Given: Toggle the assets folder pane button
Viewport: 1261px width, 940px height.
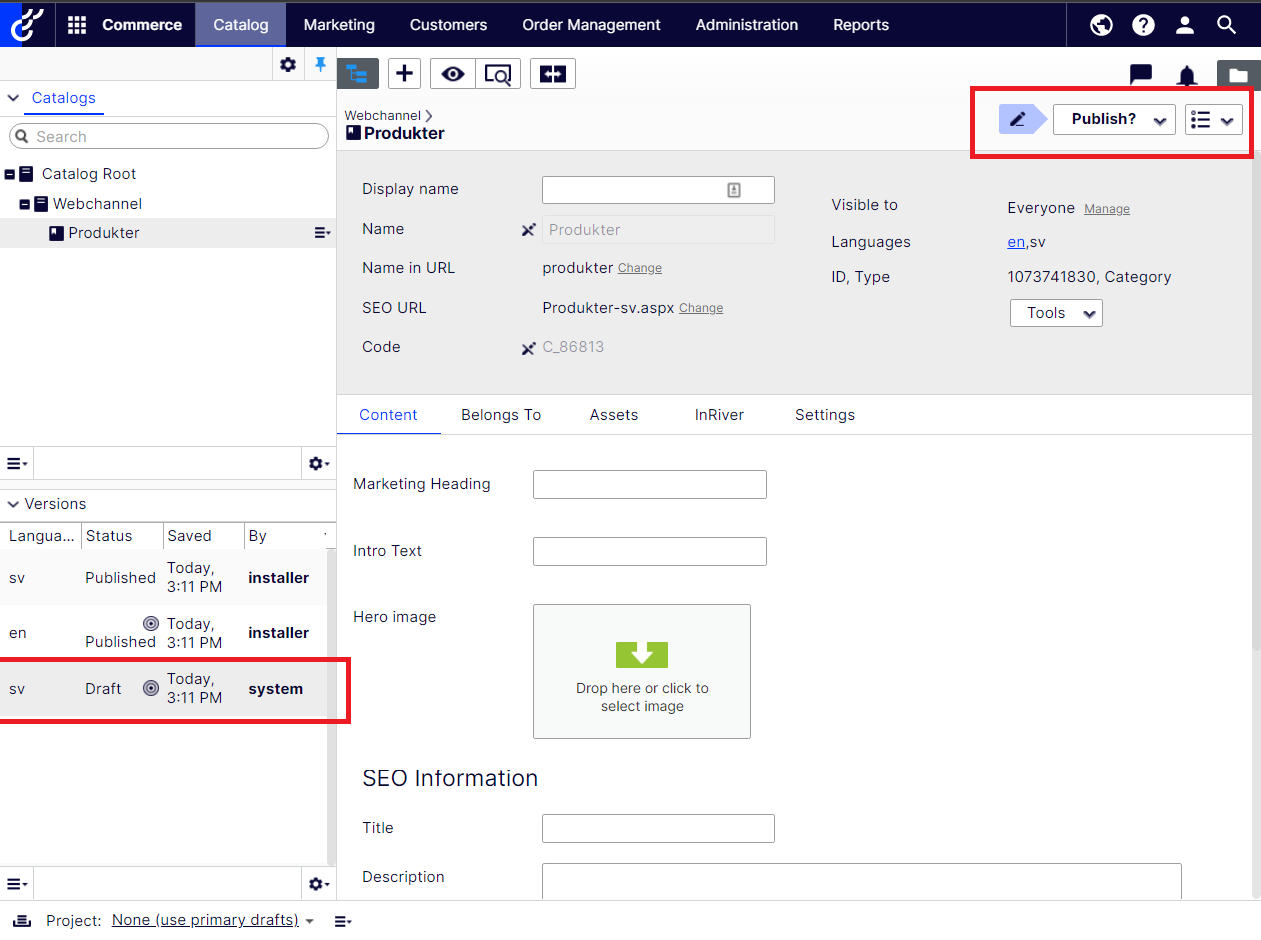Looking at the screenshot, I should [1238, 75].
